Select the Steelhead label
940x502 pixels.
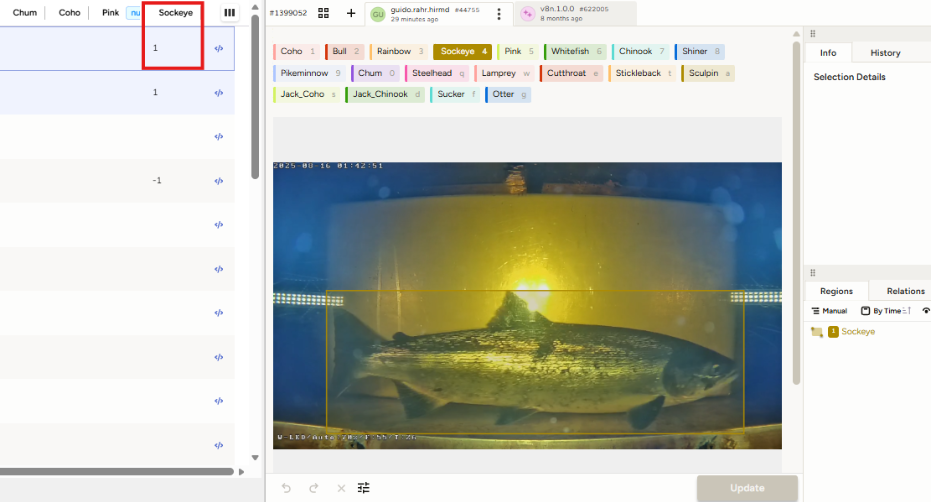click(x=436, y=73)
